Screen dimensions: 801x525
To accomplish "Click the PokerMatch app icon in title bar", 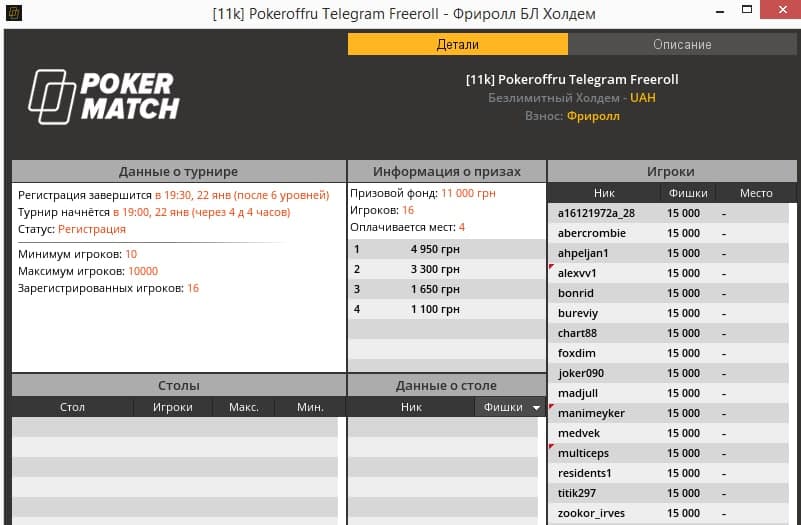I will pos(13,12).
